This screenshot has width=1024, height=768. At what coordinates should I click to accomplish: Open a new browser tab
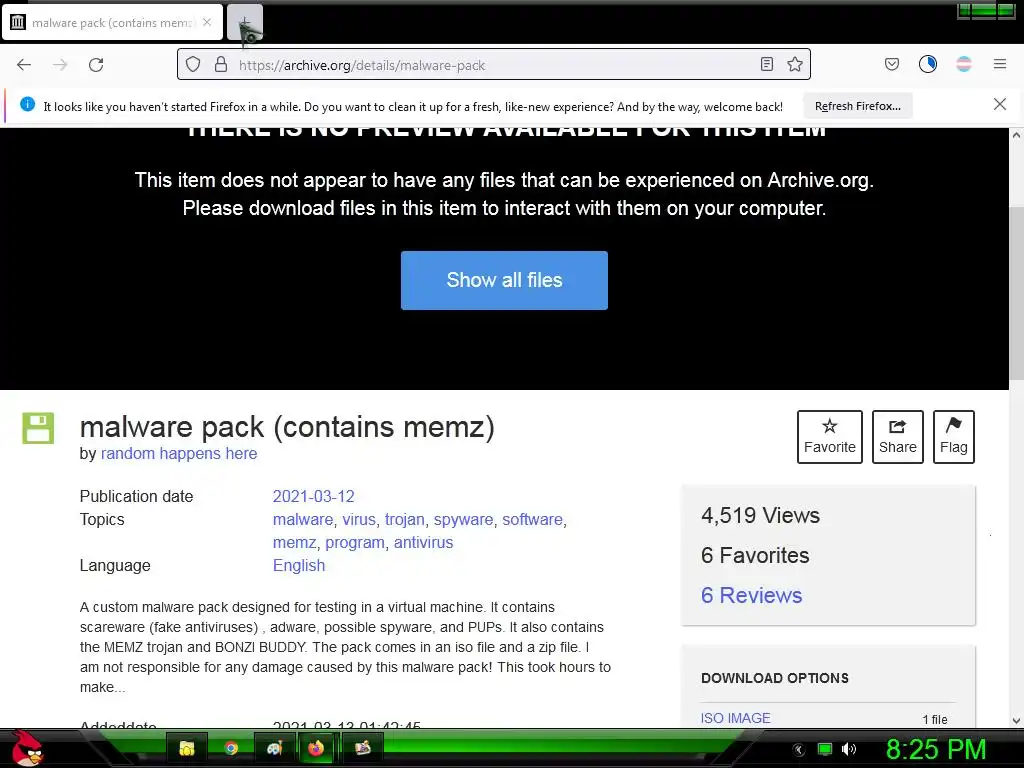(245, 23)
